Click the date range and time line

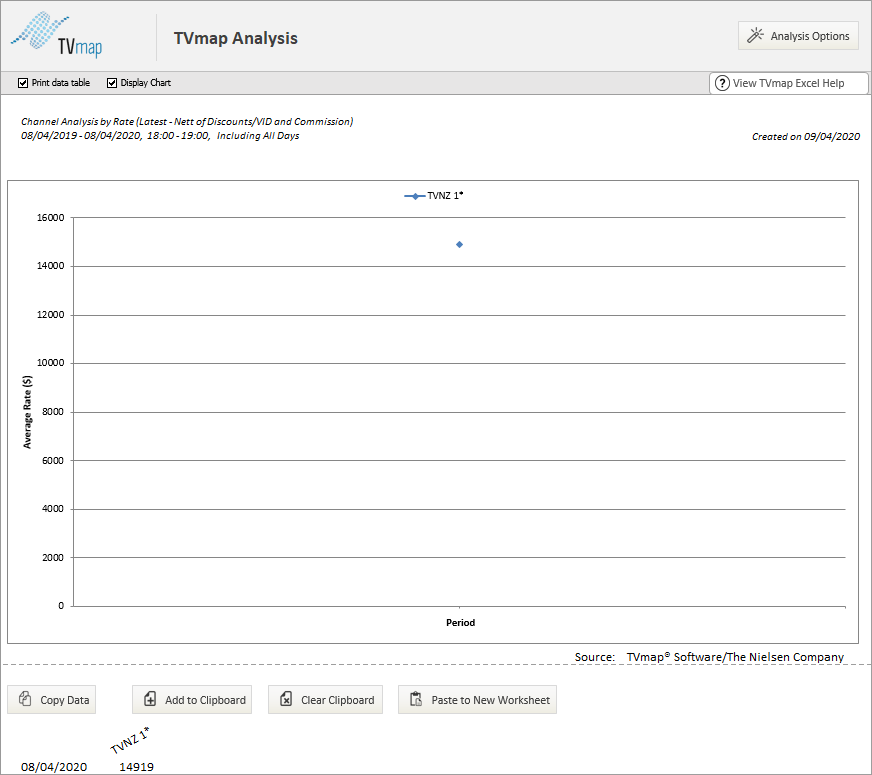(160, 136)
